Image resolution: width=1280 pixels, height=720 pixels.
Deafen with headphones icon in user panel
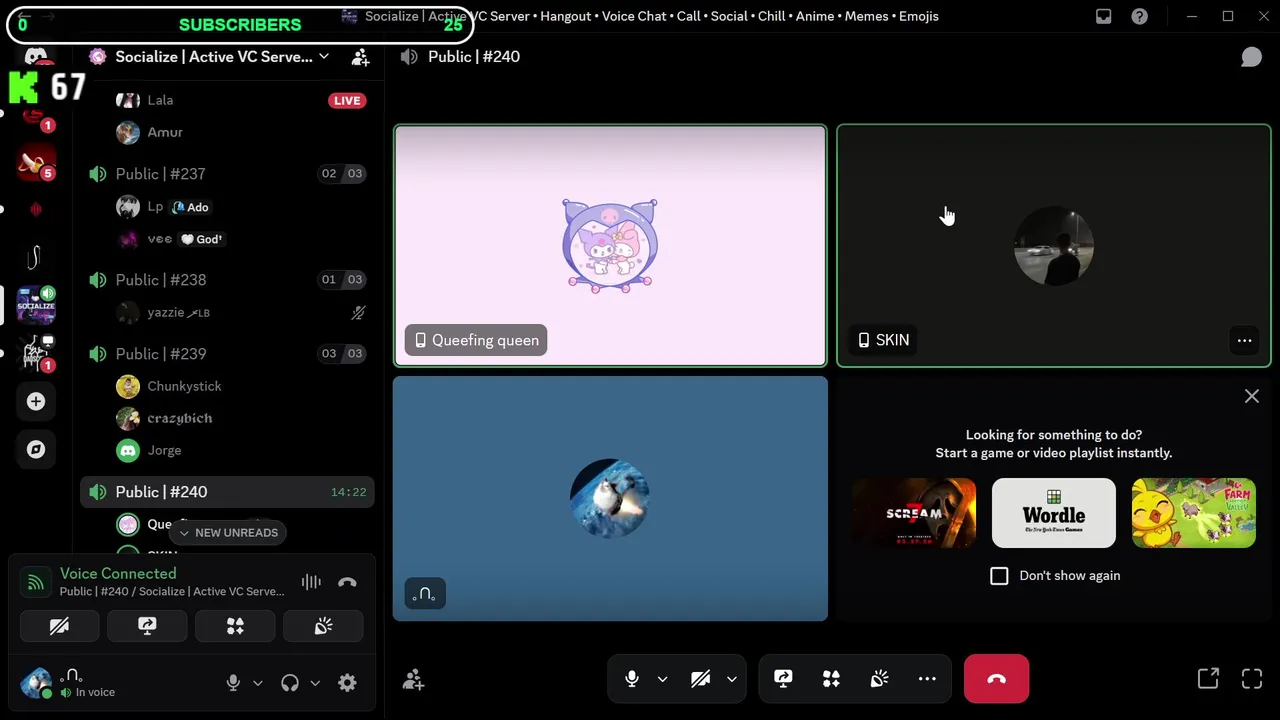tap(290, 683)
